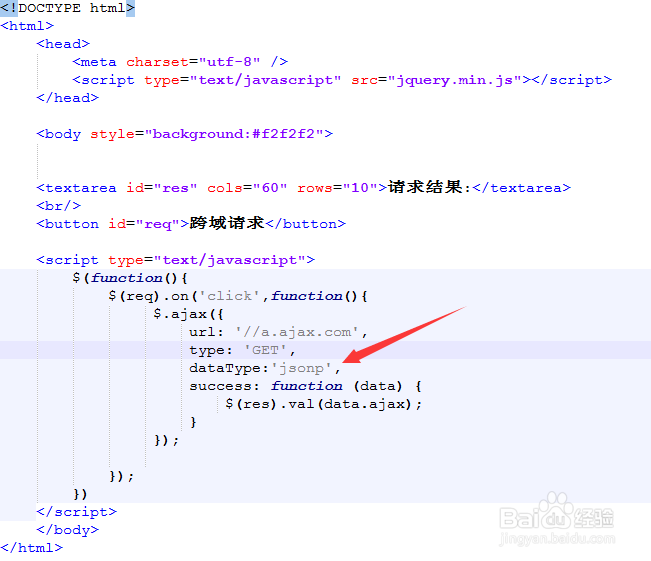Click the opening <head> tag
The image size is (651, 561).
(63, 44)
